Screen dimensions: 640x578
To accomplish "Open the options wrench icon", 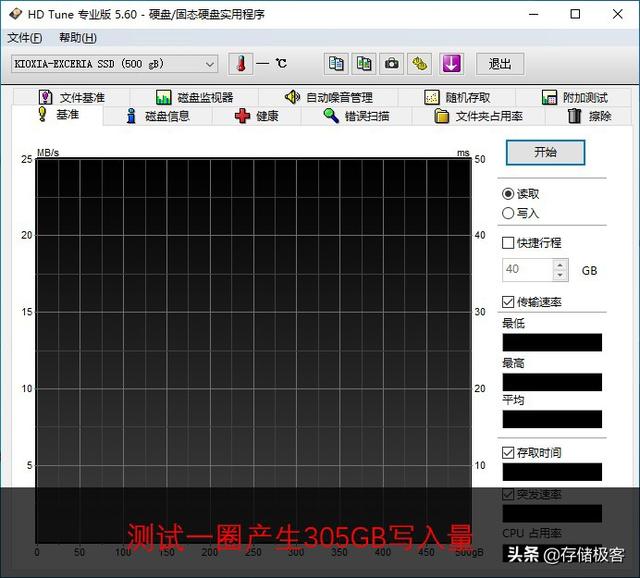I will pos(420,64).
